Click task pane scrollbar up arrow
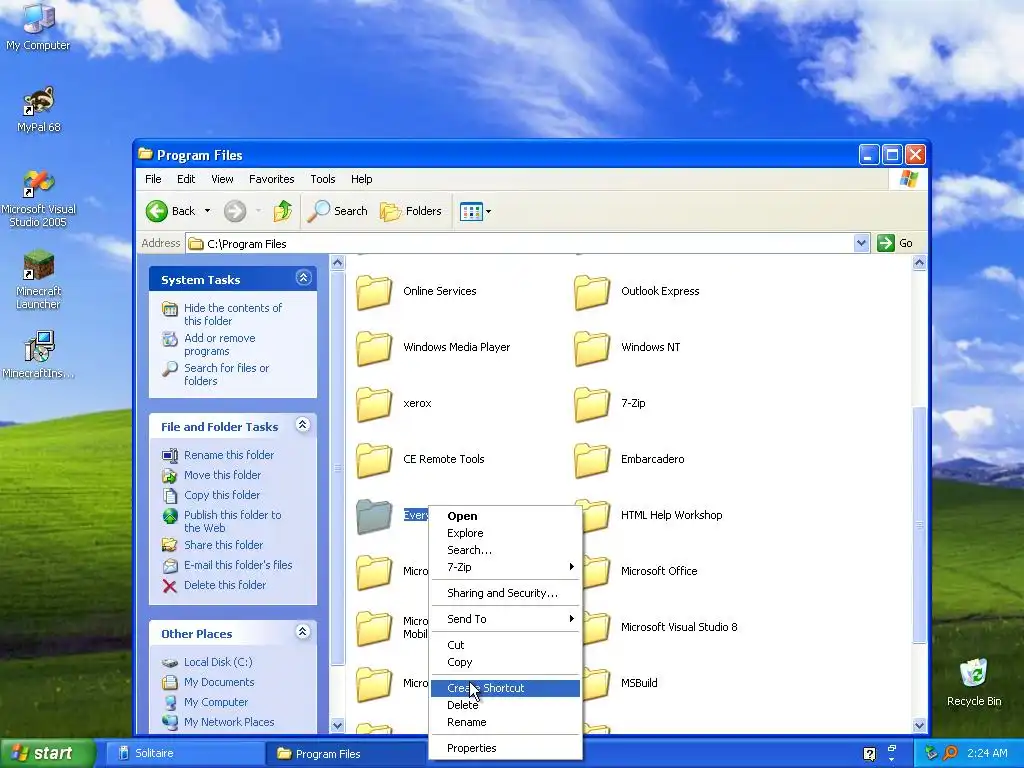 [337, 263]
